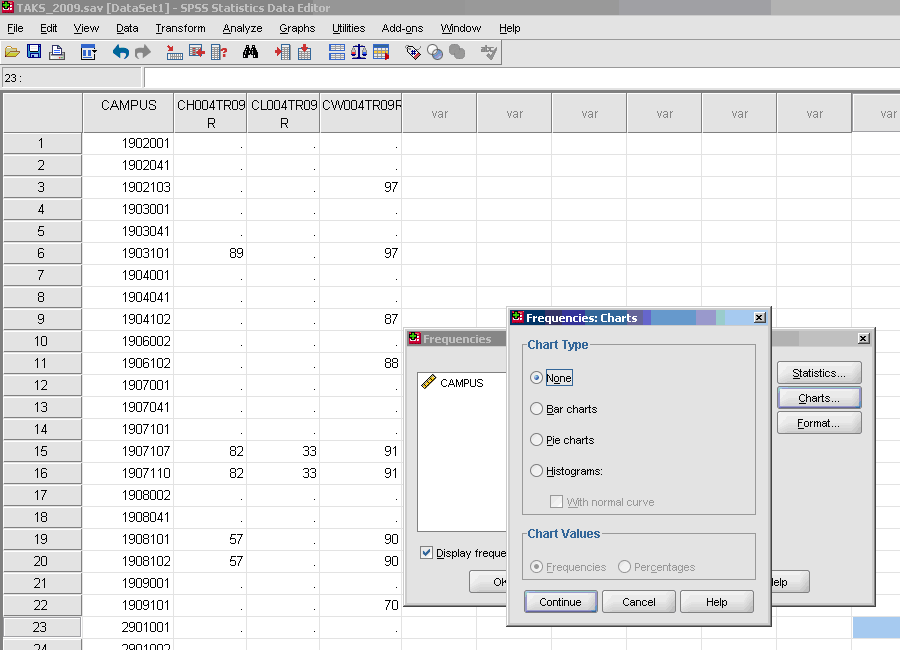Select Percentages chart values radio button

(624, 567)
